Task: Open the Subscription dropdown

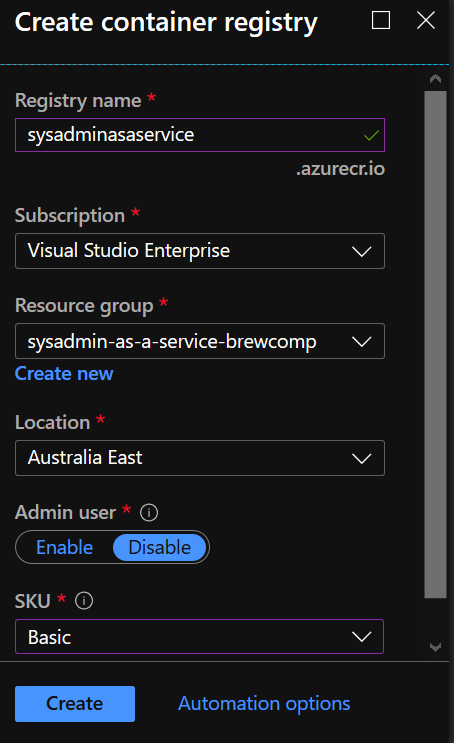Action: 200,251
